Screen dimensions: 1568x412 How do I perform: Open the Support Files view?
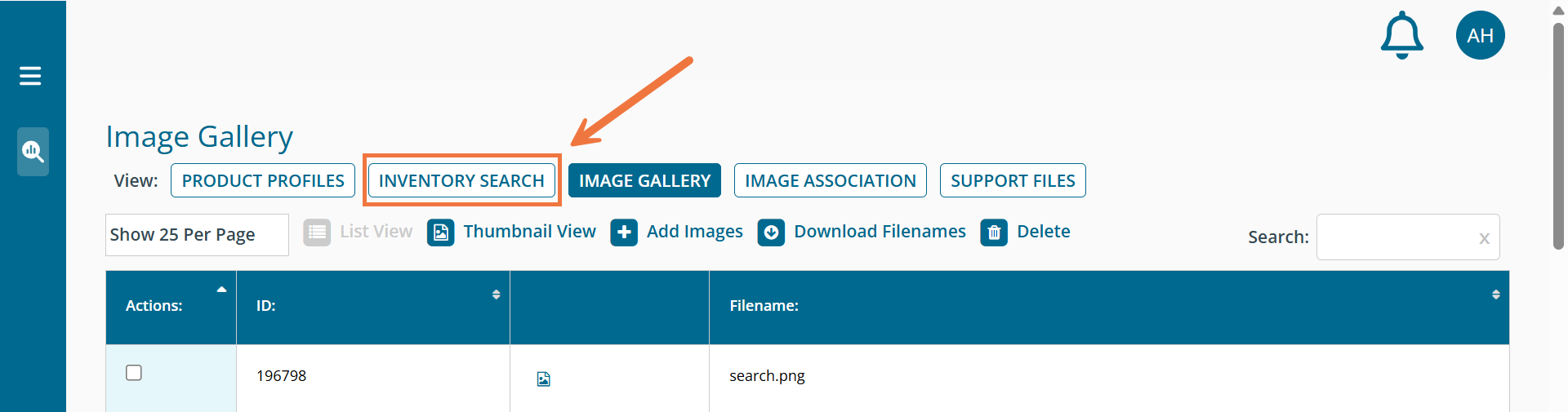coord(1013,180)
